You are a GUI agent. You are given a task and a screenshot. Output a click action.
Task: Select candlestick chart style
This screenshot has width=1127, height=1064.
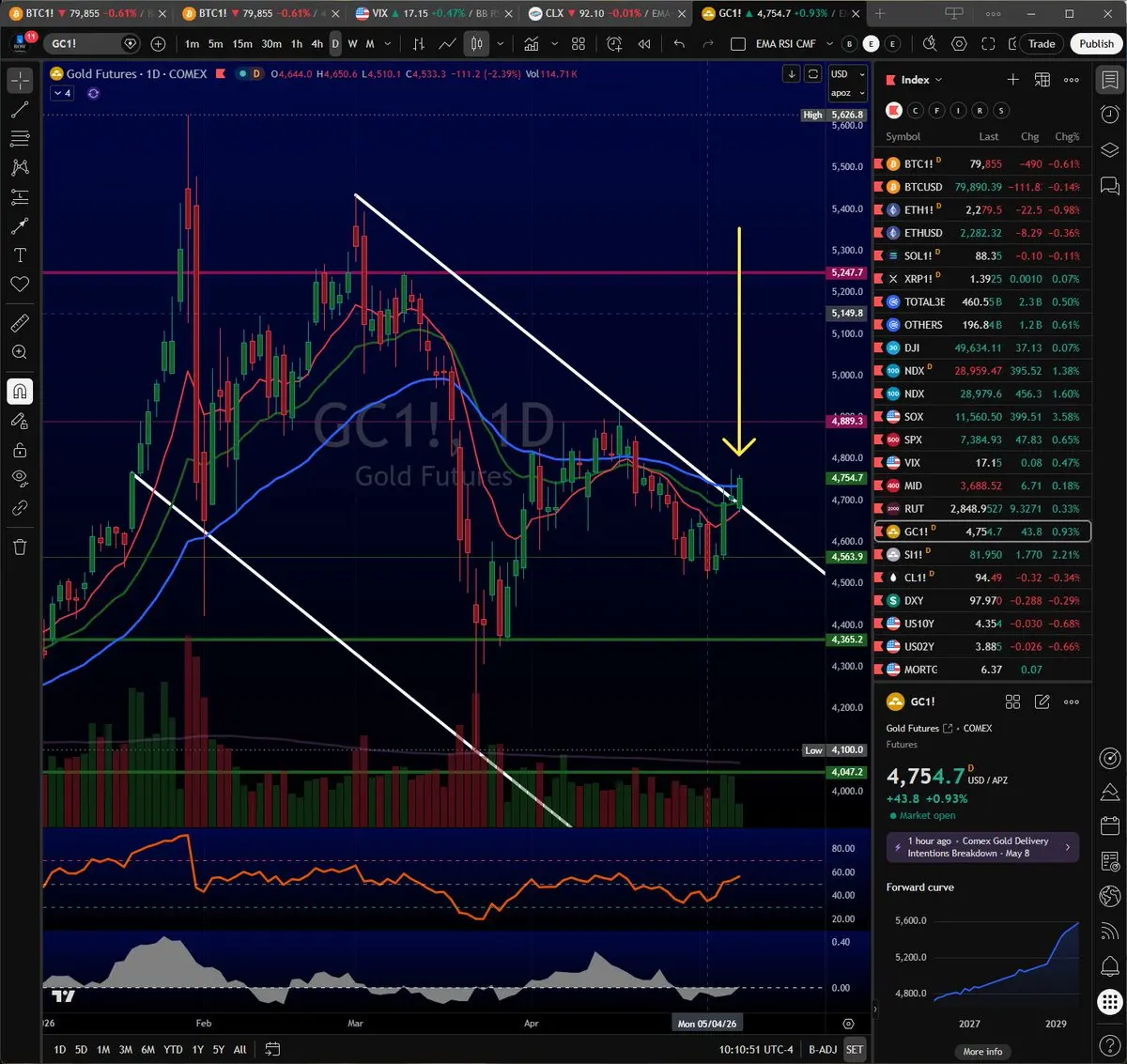tap(476, 44)
